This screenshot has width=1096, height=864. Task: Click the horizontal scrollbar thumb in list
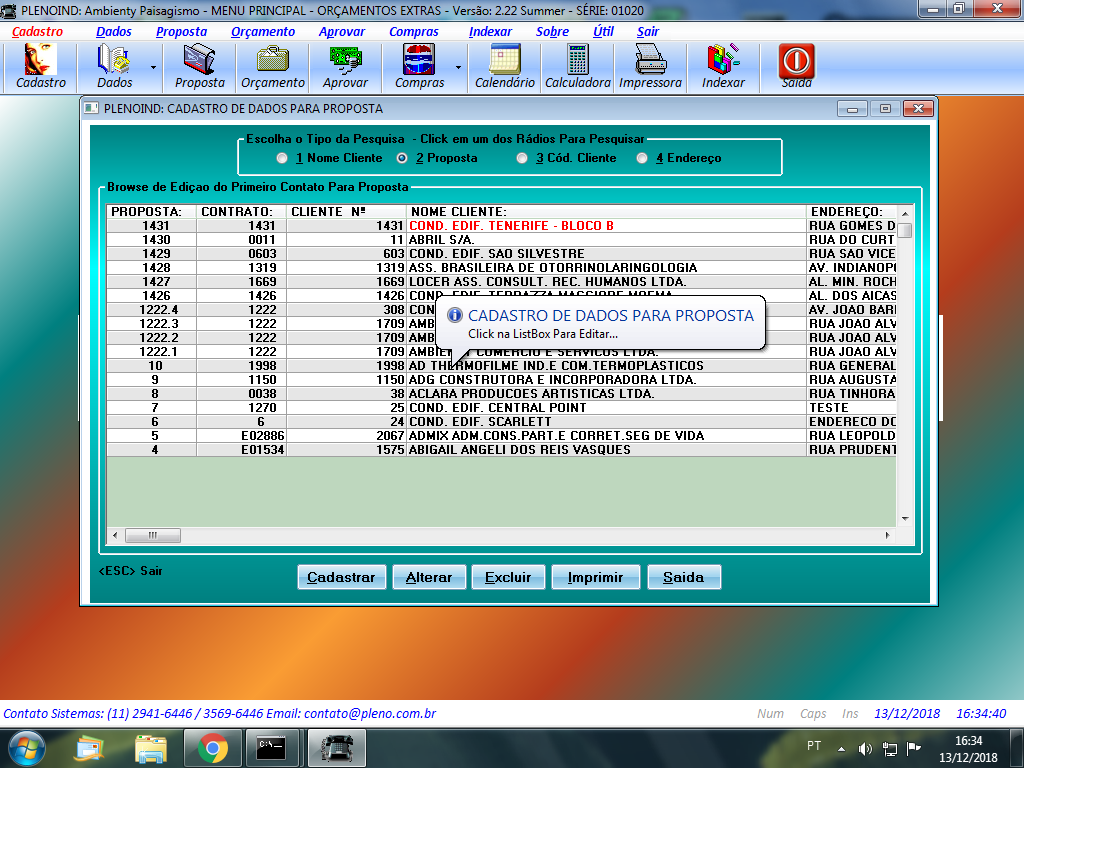tap(153, 536)
